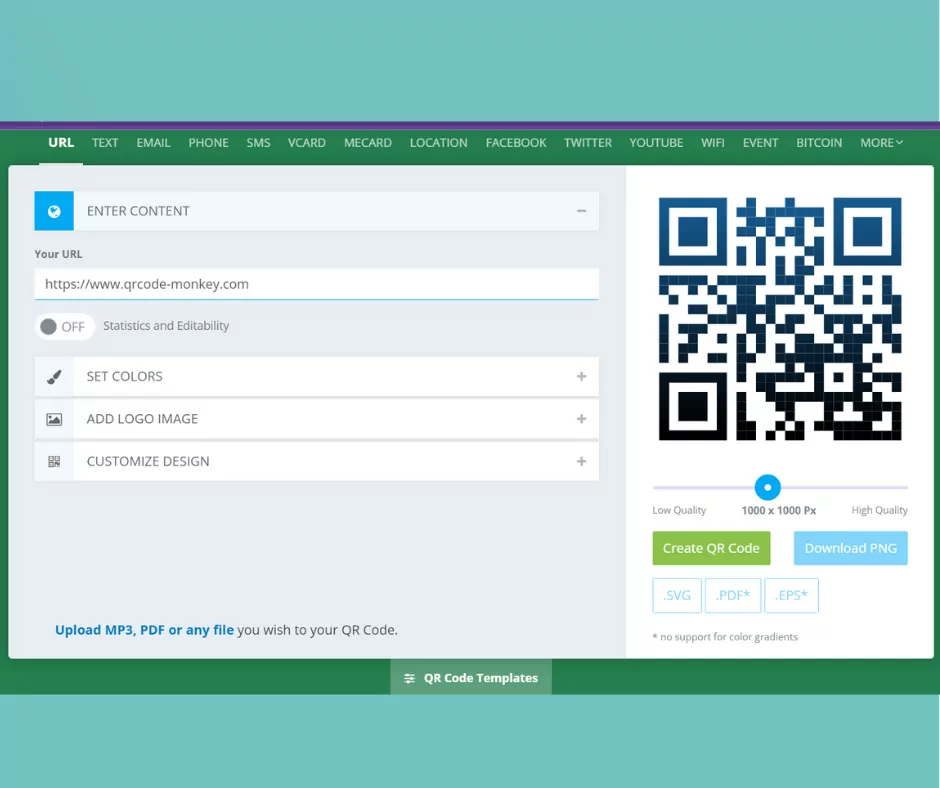Click the globe icon beside Enter Content

point(54,211)
